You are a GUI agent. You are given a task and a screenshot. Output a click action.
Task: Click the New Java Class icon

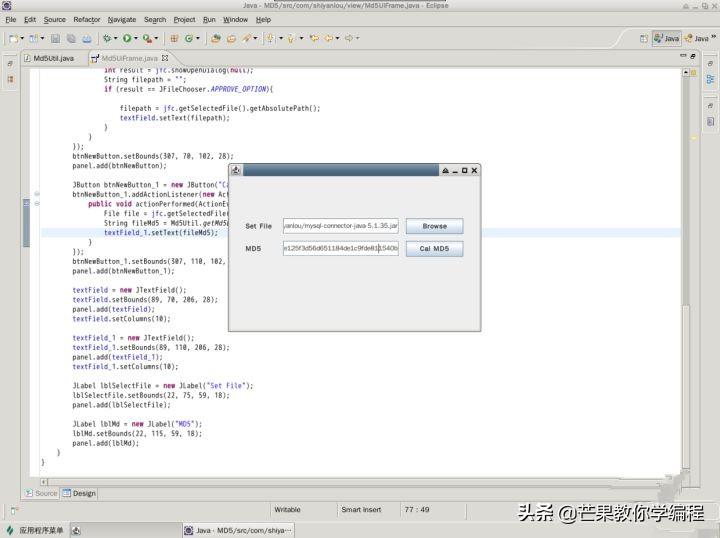(189, 39)
